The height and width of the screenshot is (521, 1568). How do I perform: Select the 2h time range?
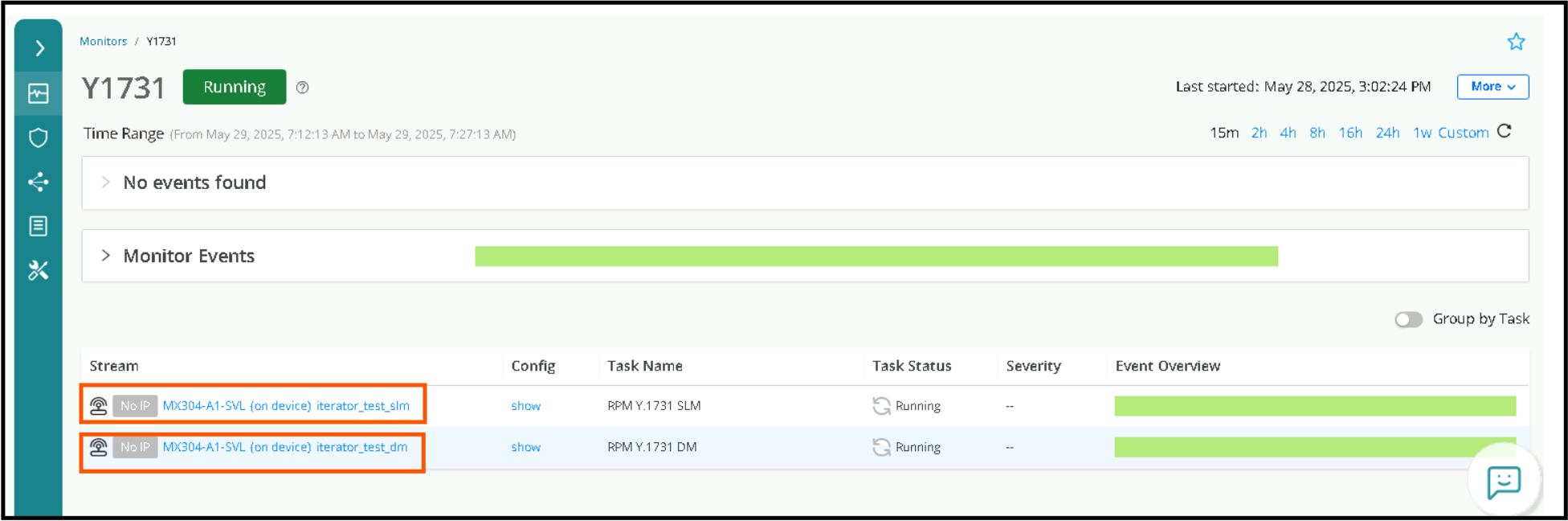[1259, 133]
